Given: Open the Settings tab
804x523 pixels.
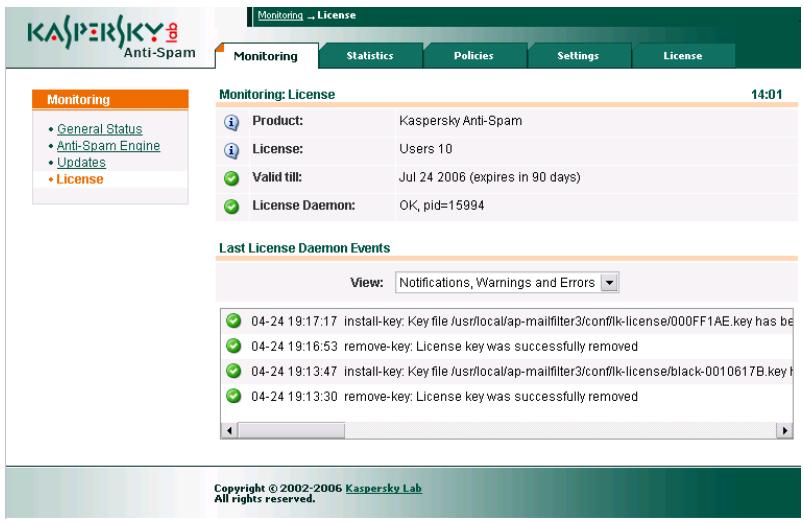Looking at the screenshot, I should [x=578, y=56].
